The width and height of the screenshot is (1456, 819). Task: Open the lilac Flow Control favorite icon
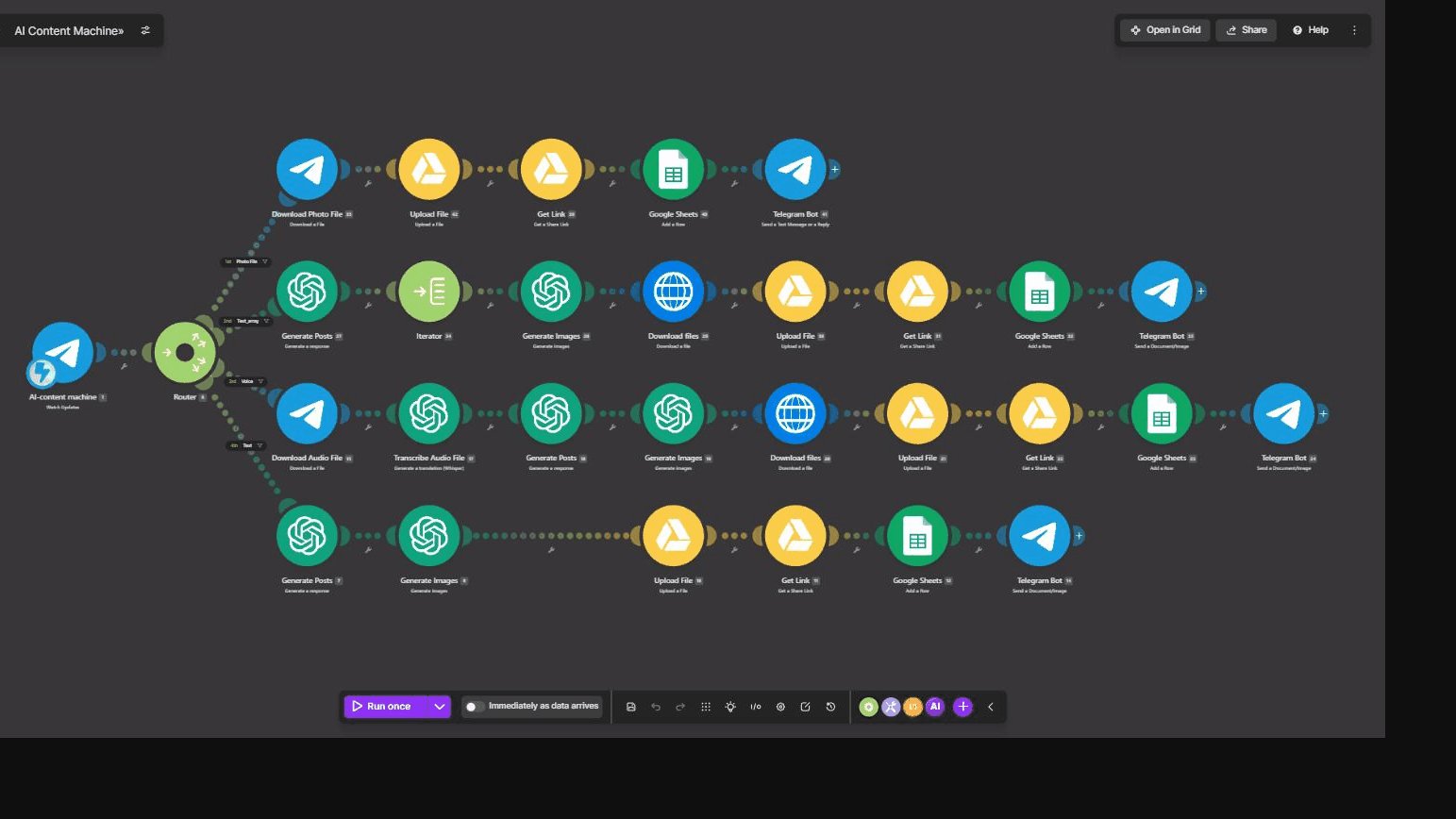click(x=891, y=707)
